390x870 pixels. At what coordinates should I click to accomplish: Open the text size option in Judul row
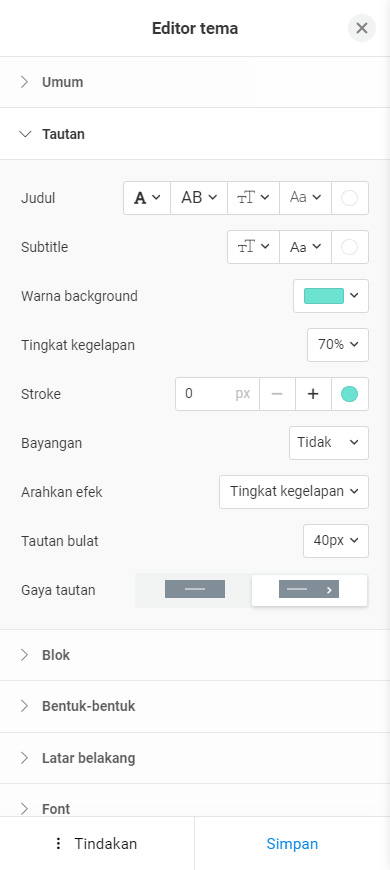click(254, 198)
